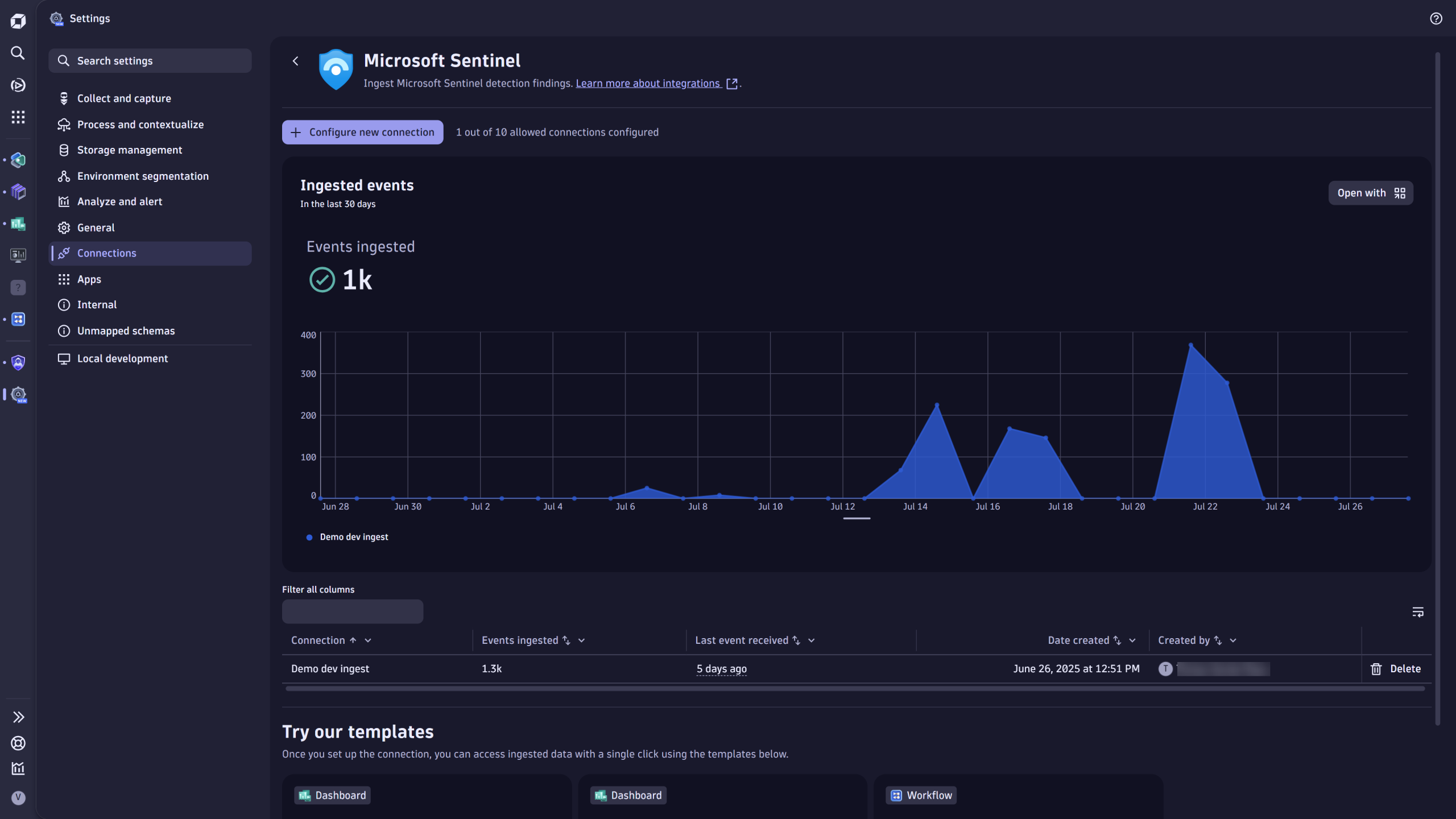Select the Connections settings entry
This screenshot has height=819, width=1456.
coord(106,253)
